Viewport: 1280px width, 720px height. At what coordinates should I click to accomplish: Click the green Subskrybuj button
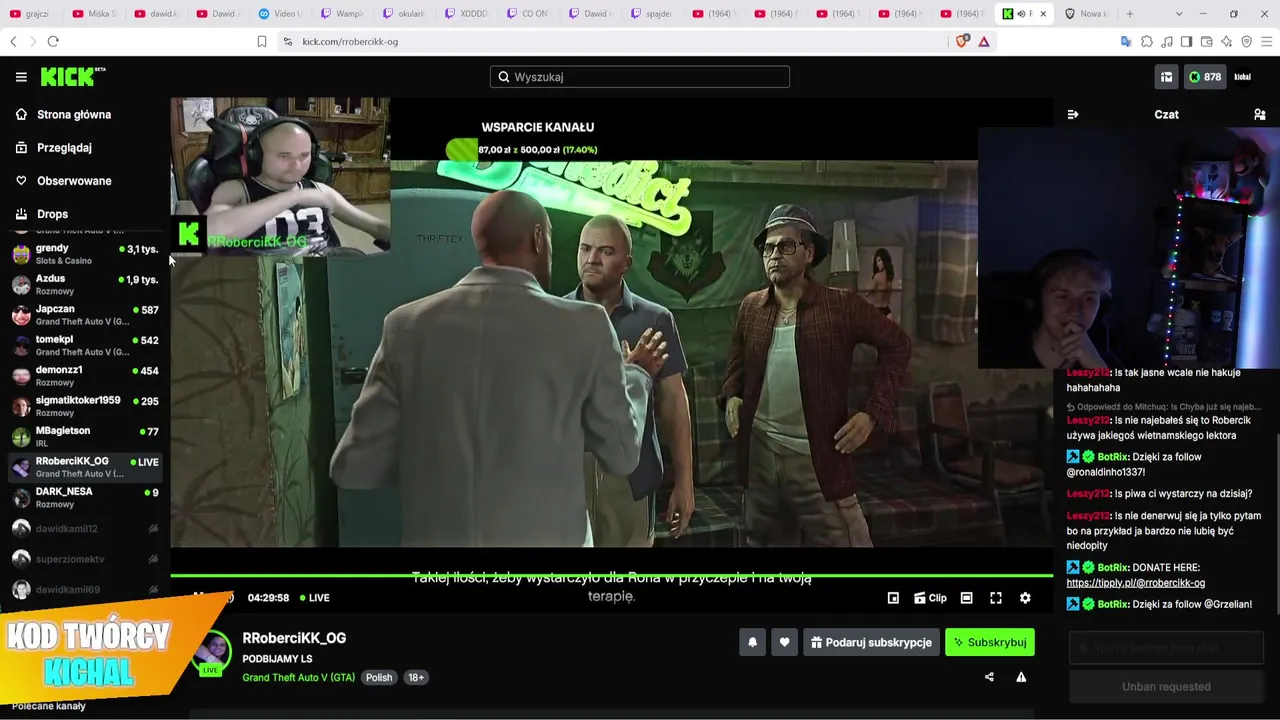(990, 643)
